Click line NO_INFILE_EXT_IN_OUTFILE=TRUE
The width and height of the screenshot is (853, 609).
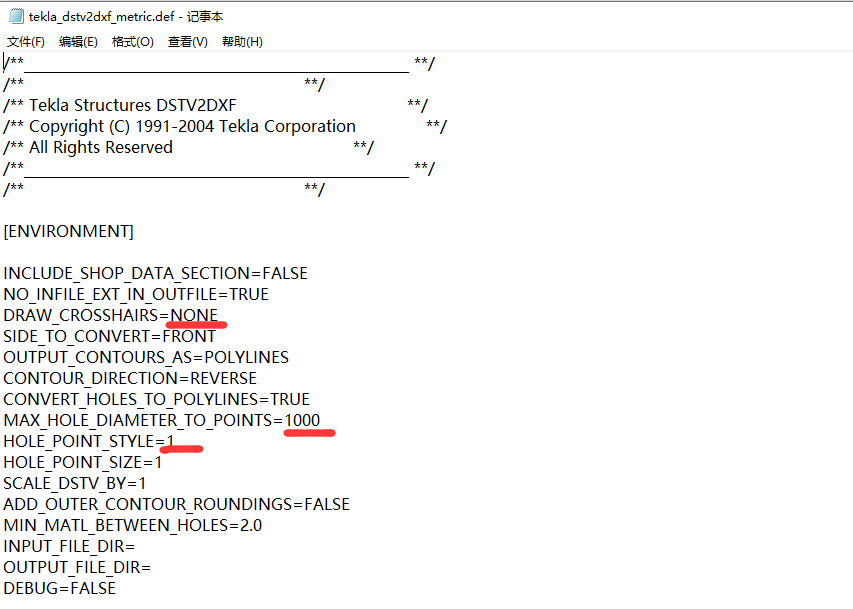(136, 294)
